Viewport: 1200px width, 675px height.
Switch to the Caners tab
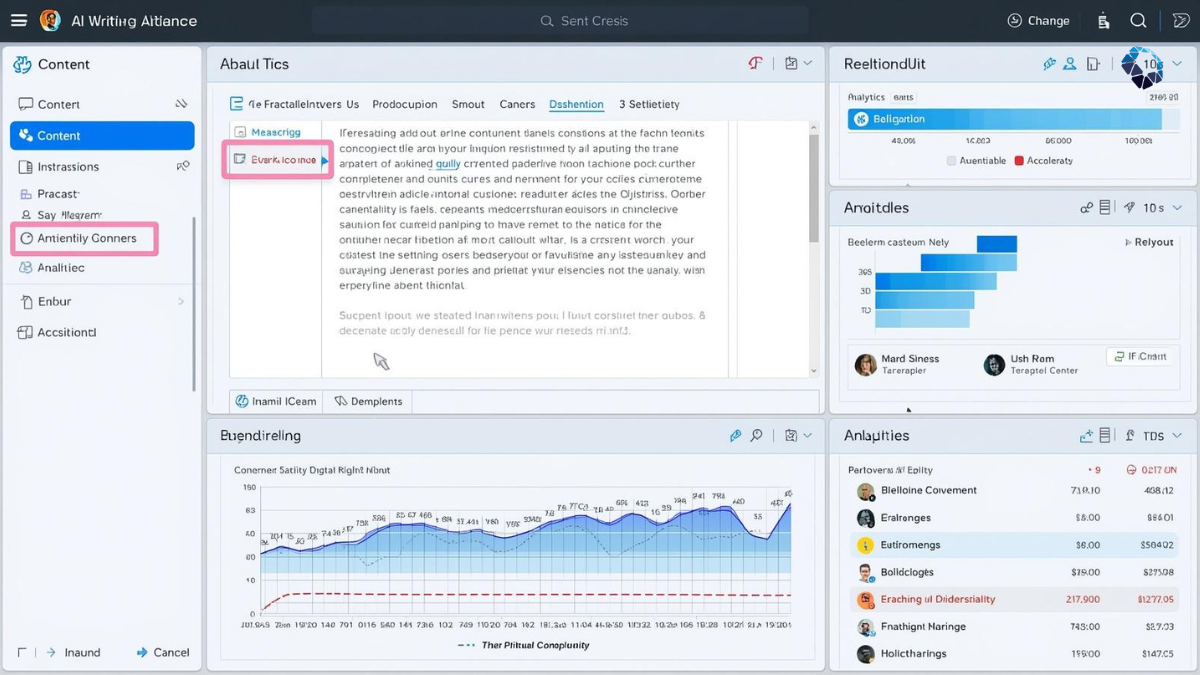pyautogui.click(x=517, y=104)
